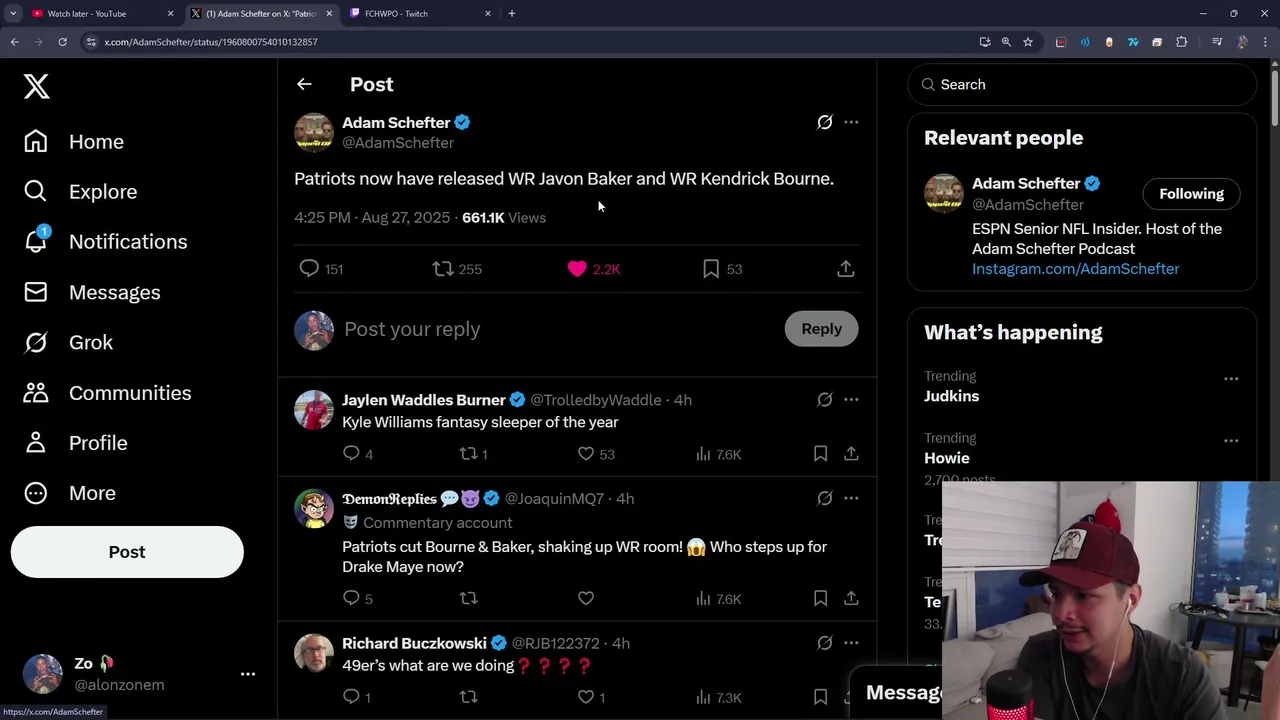
Task: Switch to Watch later YouTube tab
Action: 100,14
